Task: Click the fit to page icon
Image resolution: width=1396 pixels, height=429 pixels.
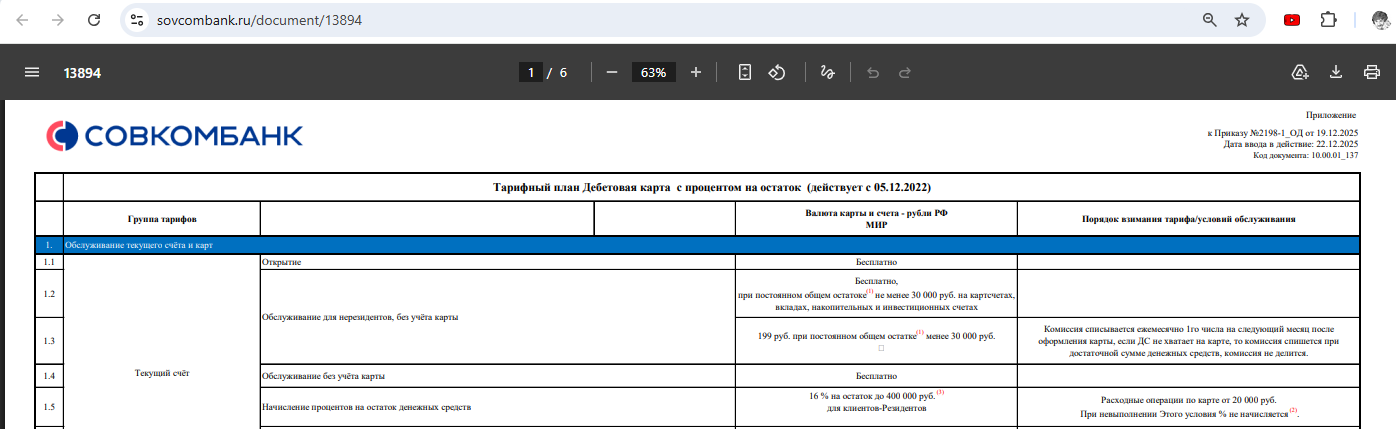Action: tap(744, 73)
